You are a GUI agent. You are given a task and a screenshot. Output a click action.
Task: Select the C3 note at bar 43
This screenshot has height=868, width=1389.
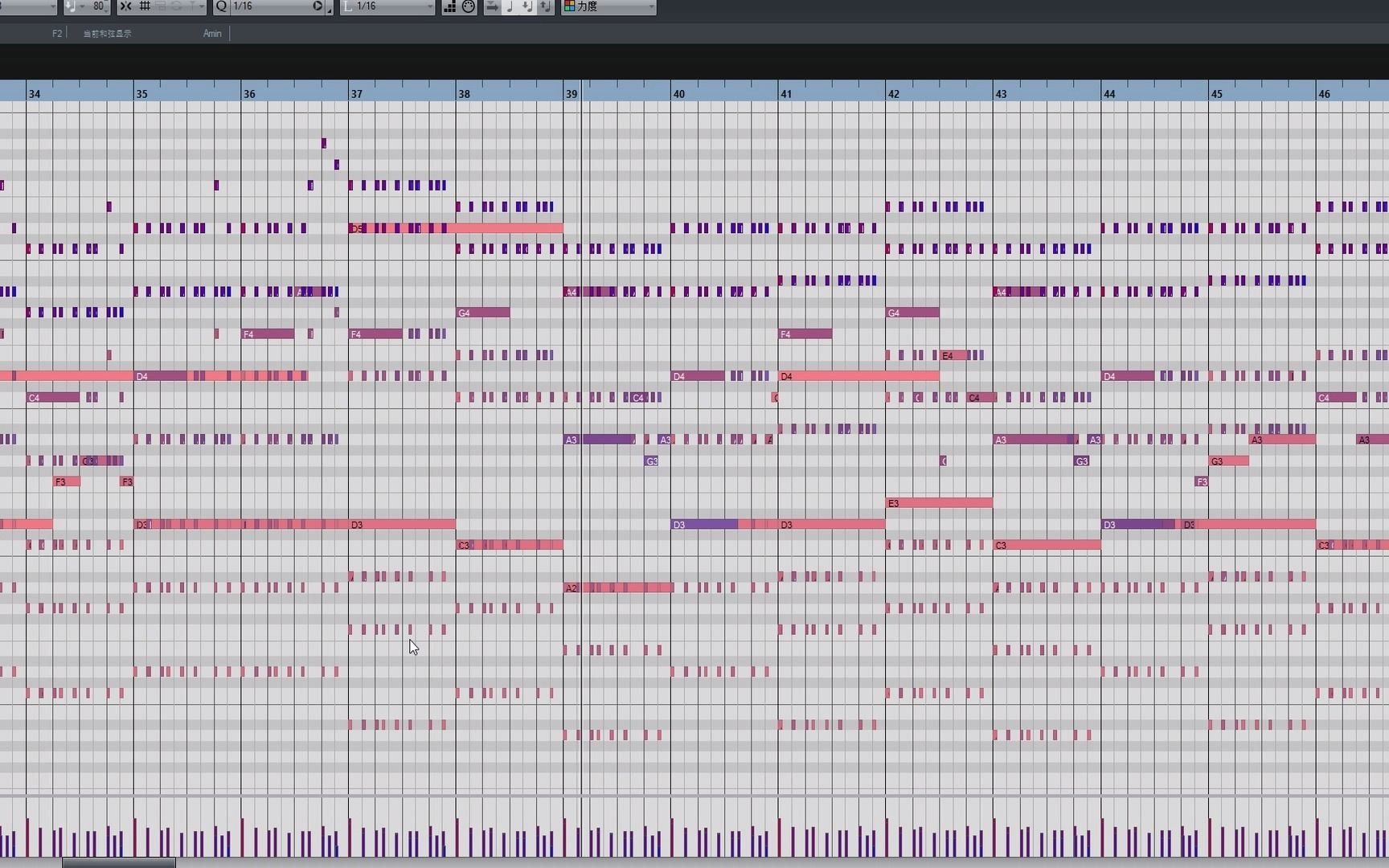pos(1047,545)
